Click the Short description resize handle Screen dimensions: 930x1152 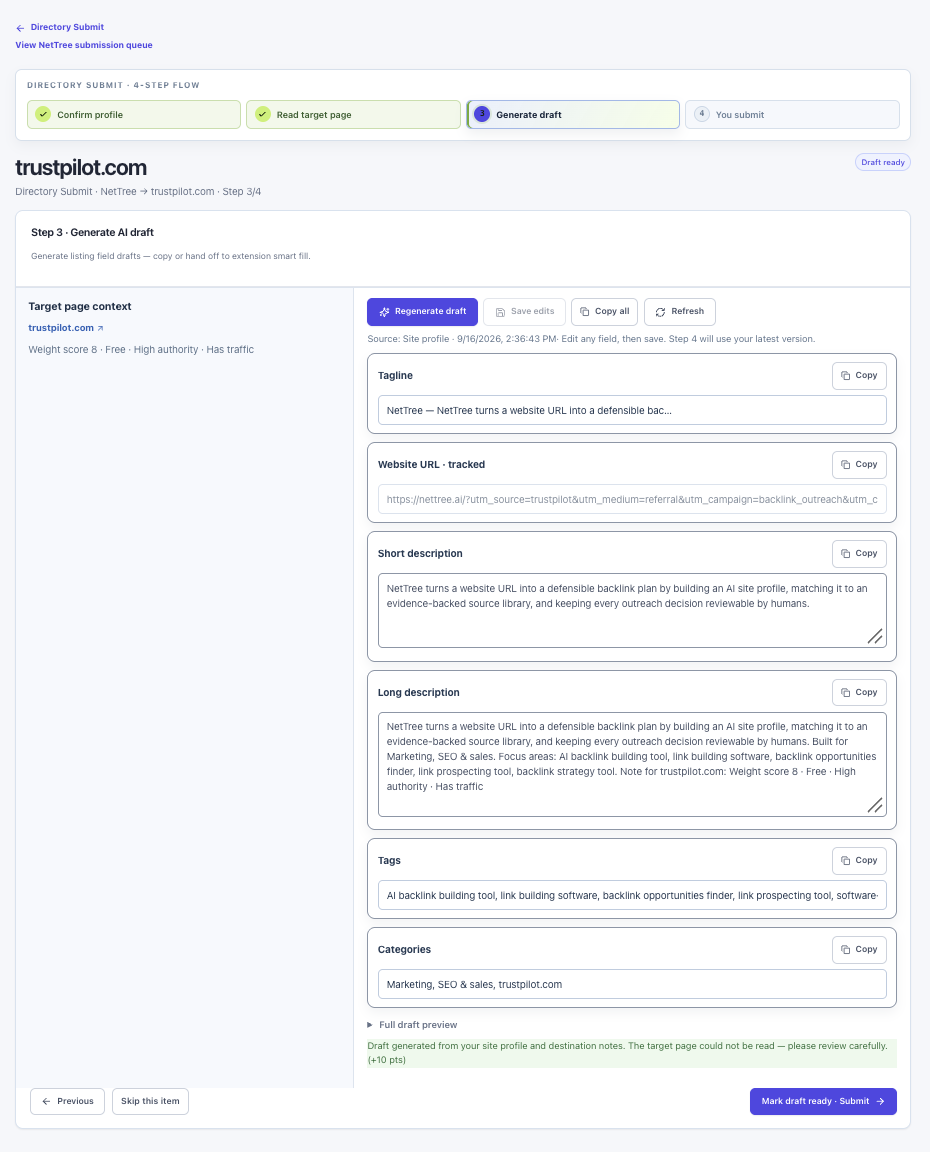coord(875,637)
